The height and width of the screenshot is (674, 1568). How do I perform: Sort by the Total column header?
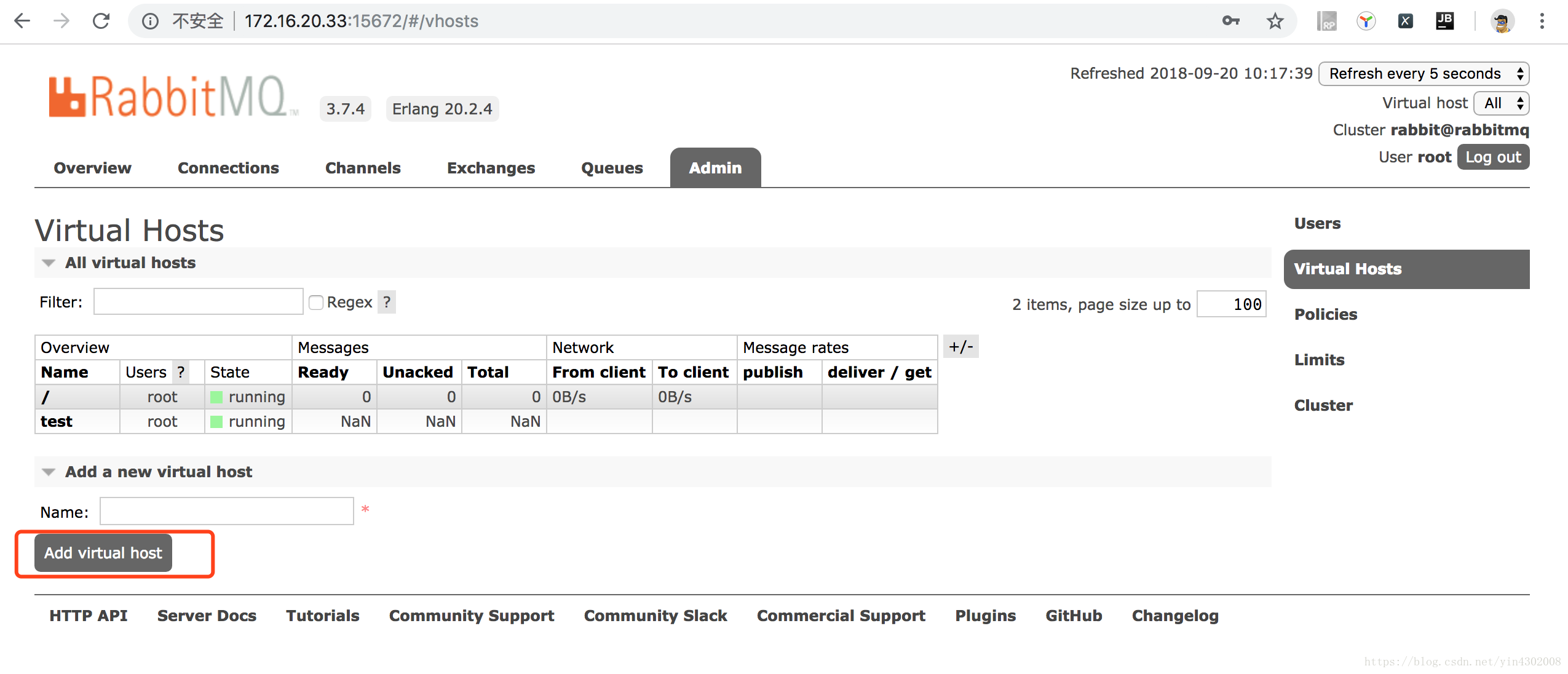488,372
